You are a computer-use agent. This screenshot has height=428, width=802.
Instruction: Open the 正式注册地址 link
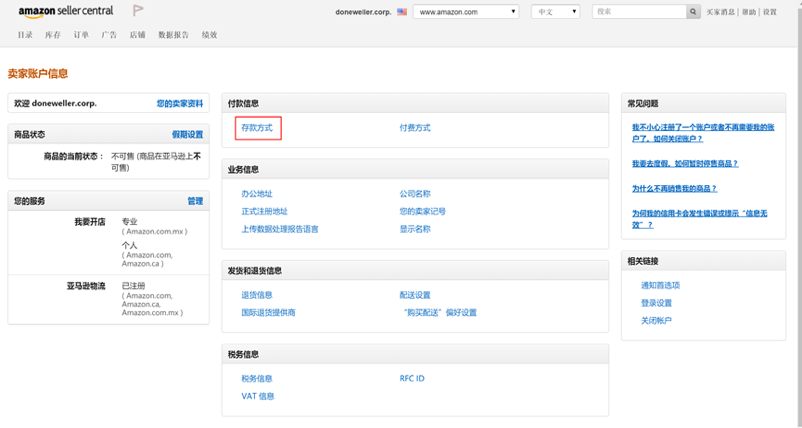[x=264, y=211]
